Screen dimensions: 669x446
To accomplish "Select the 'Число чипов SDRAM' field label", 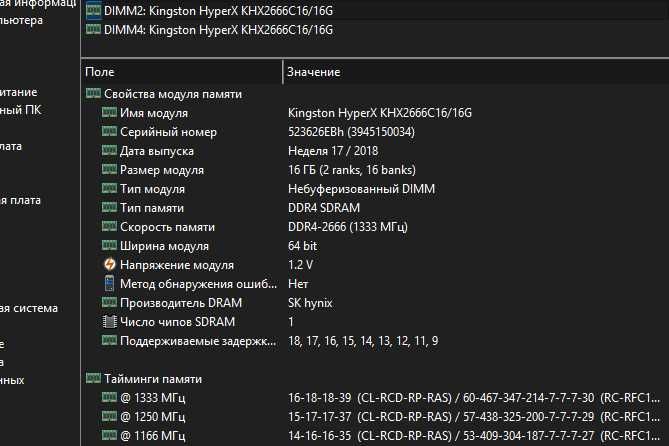I will (177, 322).
